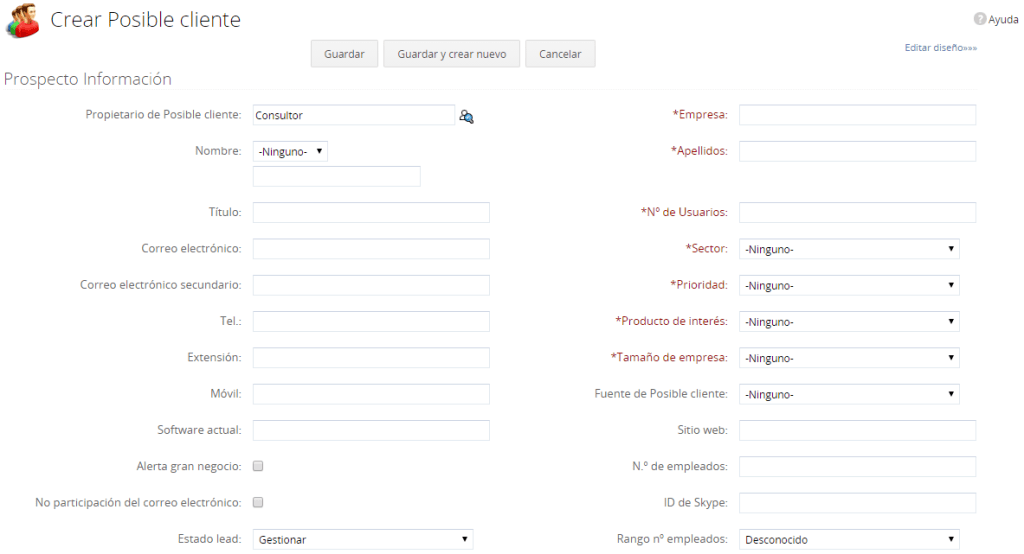Click the Tel. input field
This screenshot has height=554, width=1024.
tap(371, 321)
